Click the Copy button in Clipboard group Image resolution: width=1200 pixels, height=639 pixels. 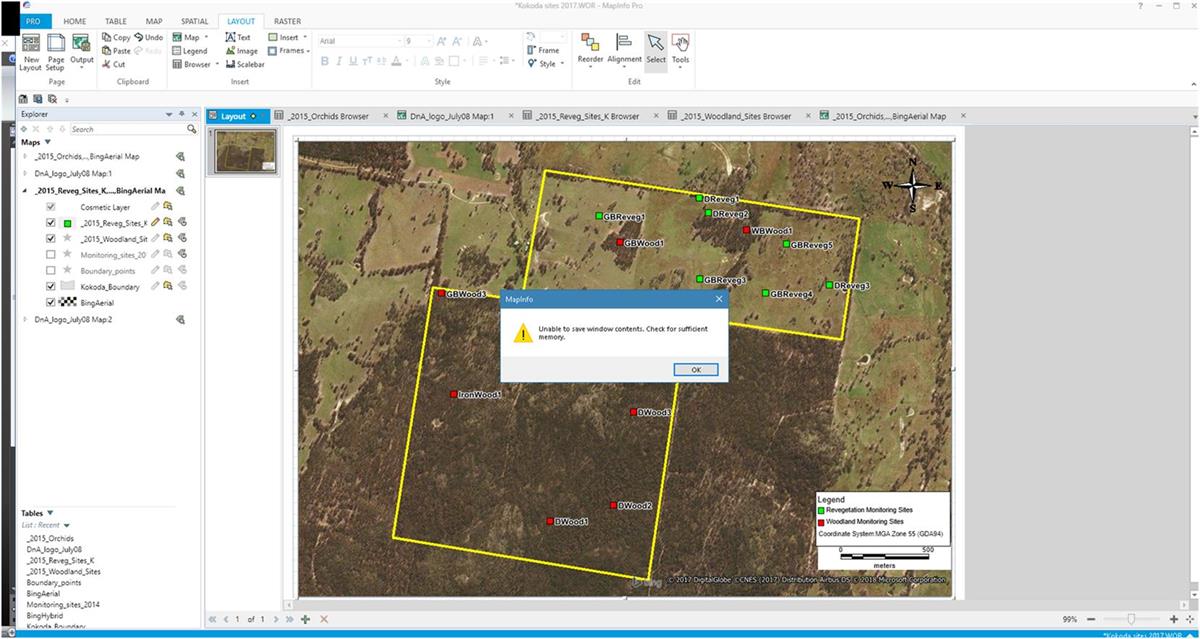(x=116, y=37)
